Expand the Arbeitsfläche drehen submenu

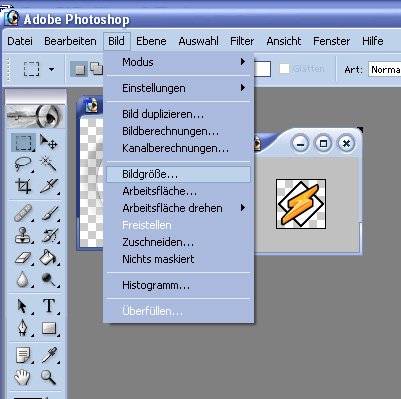click(178, 208)
